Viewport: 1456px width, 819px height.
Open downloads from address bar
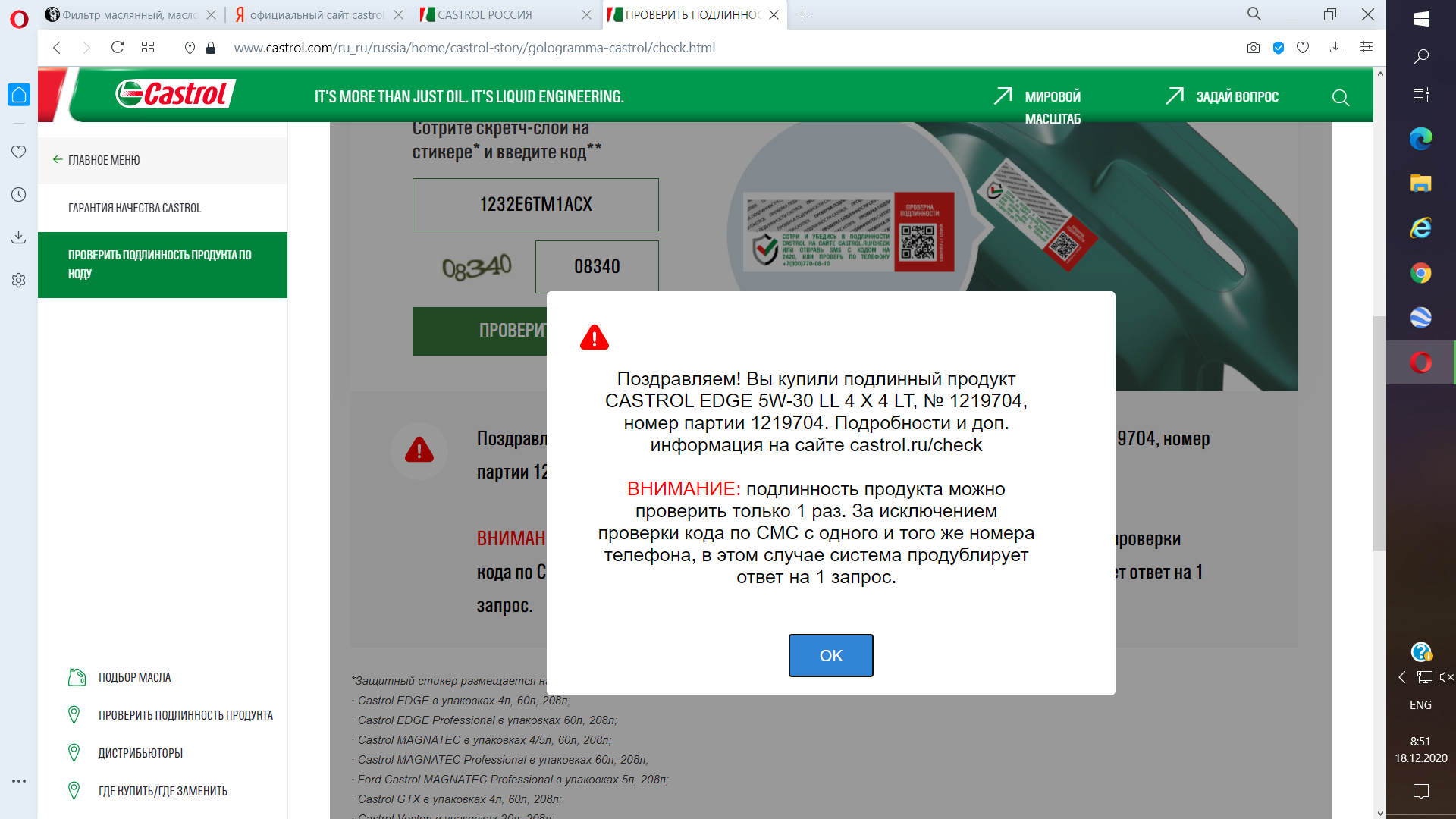tap(1335, 48)
